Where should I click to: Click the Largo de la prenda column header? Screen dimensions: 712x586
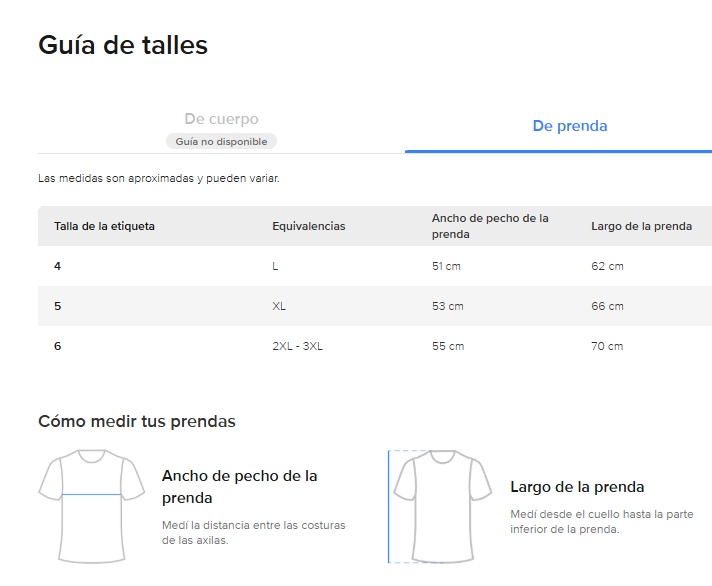[x=641, y=226]
